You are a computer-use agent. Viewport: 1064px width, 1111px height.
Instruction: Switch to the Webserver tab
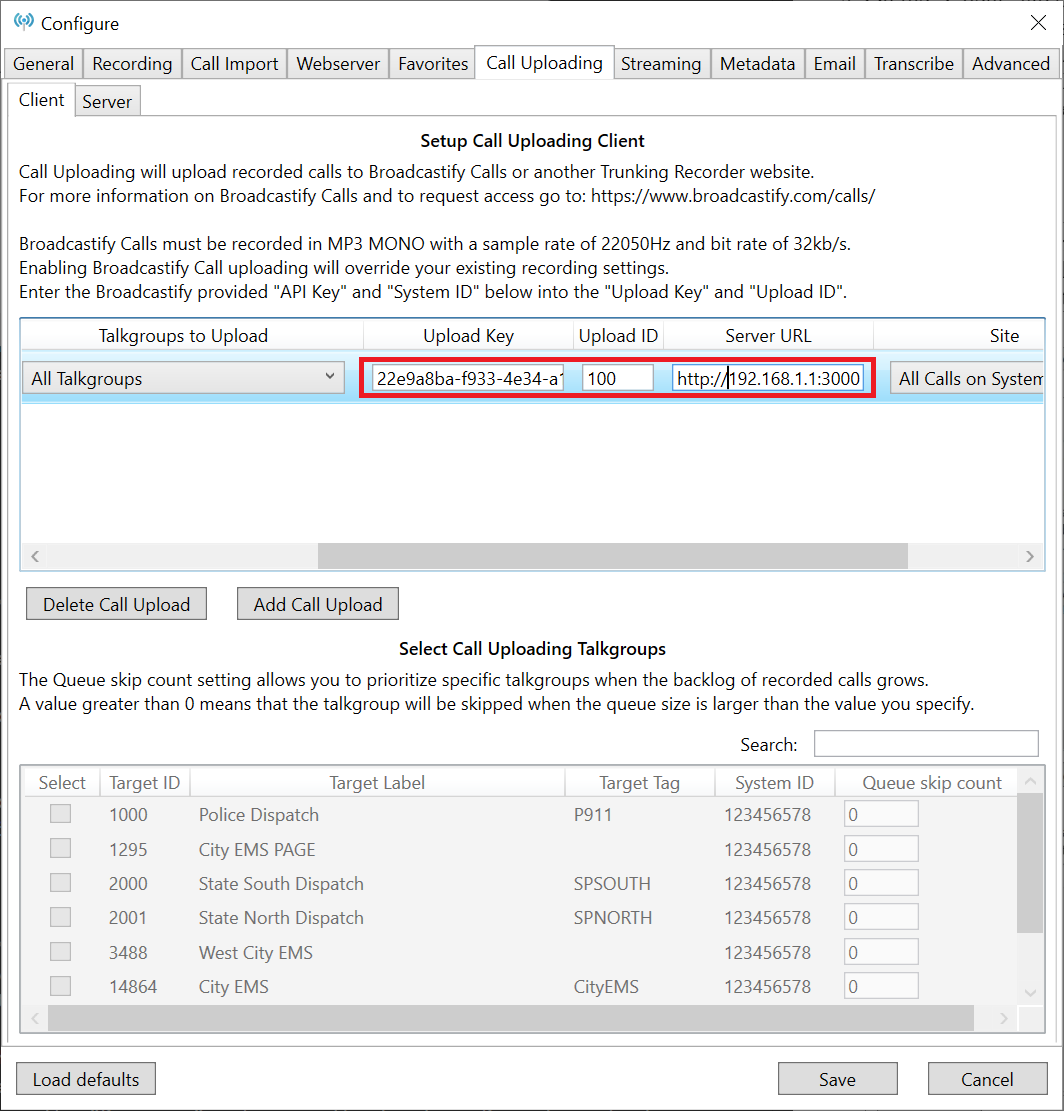[338, 64]
